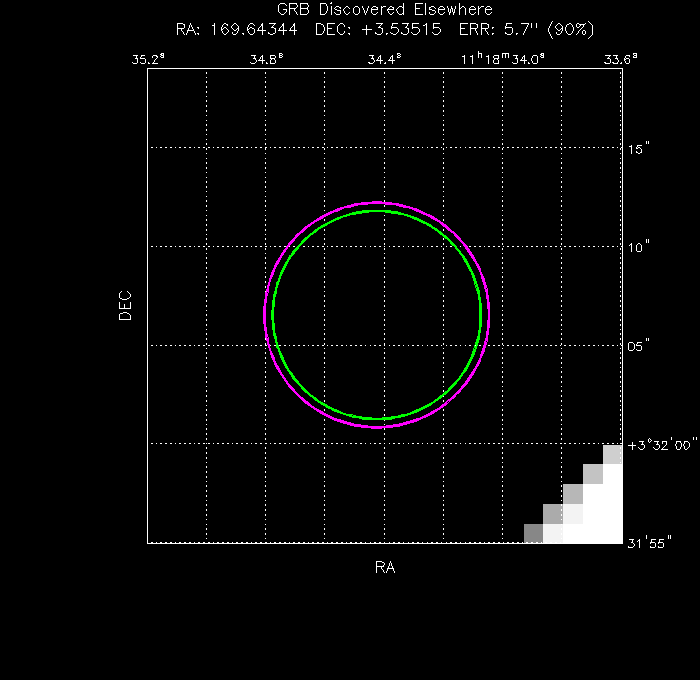Click the 10" declination tick label
This screenshot has height=680, width=700.
pos(638,247)
